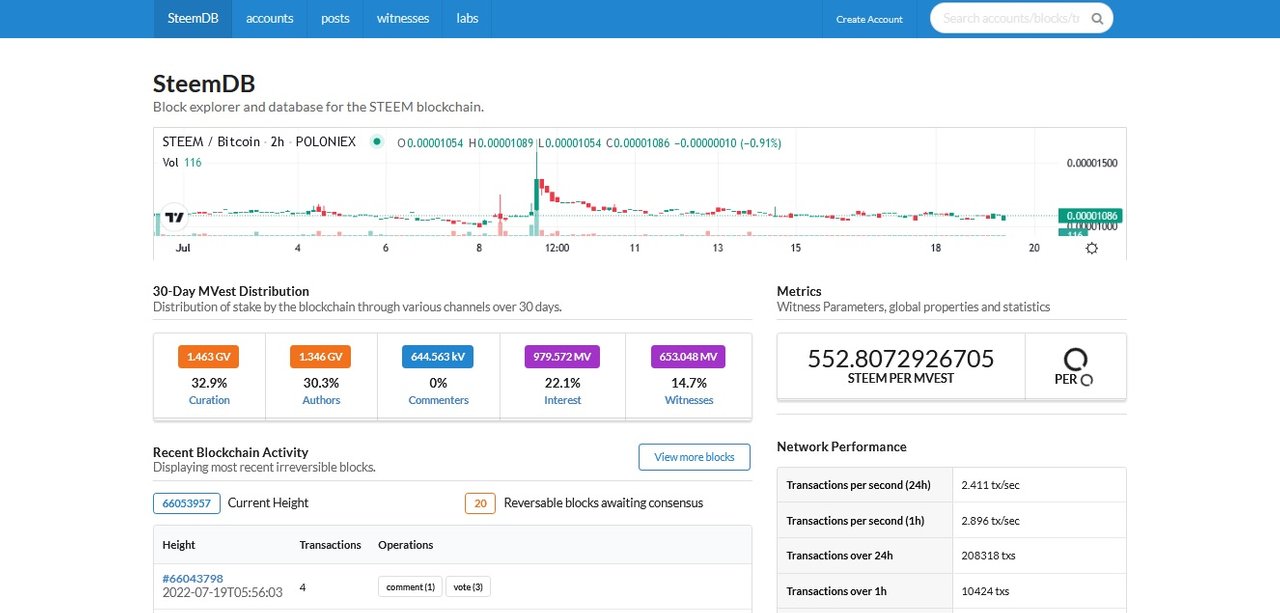
Task: Click the 0.00001086 price label on chart
Action: [x=1091, y=216]
